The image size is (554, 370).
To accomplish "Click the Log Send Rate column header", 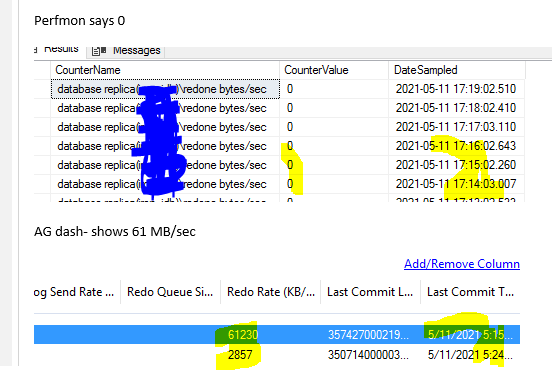I will coord(74,292).
